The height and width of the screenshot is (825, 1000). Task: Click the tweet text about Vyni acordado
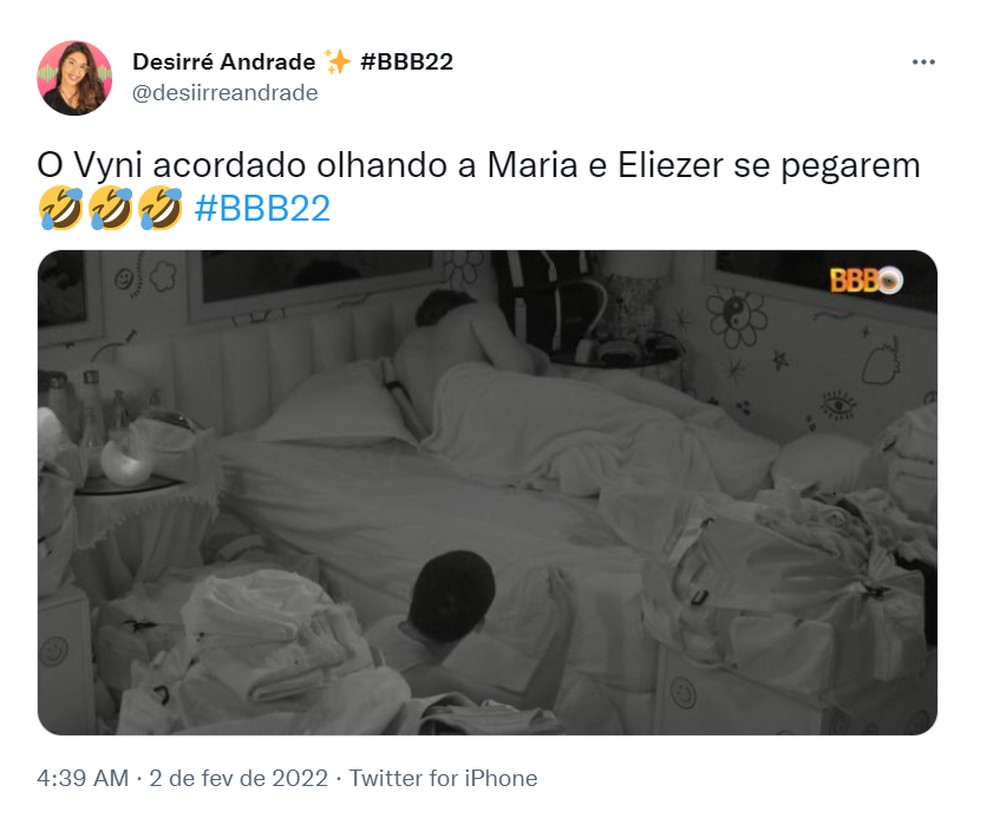pos(478,166)
